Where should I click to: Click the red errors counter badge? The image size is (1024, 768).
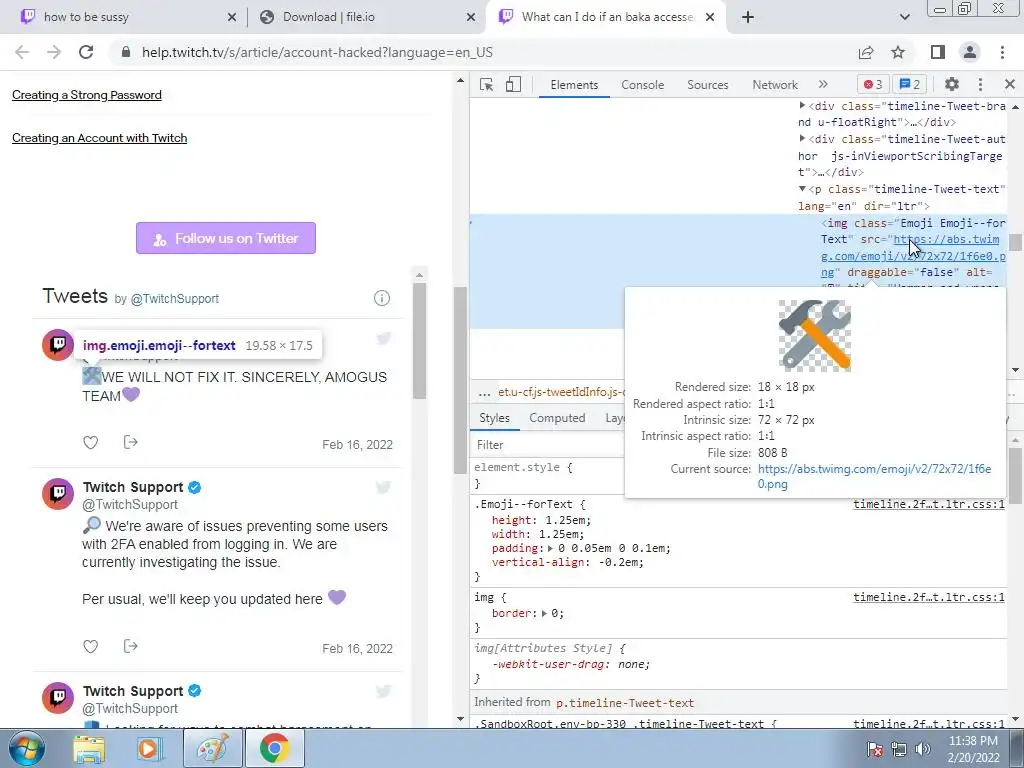tap(873, 84)
